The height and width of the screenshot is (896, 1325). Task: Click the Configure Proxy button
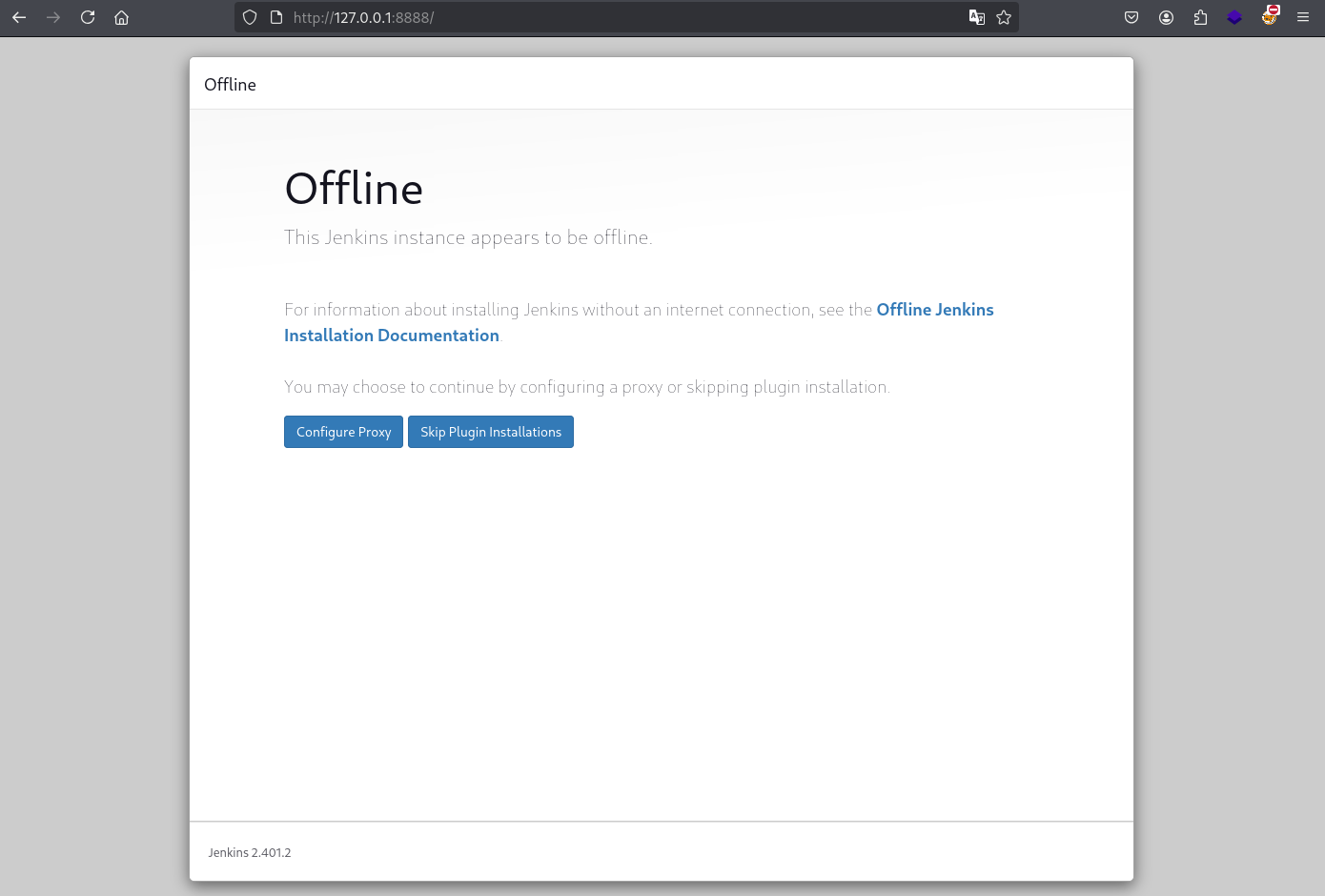click(343, 432)
